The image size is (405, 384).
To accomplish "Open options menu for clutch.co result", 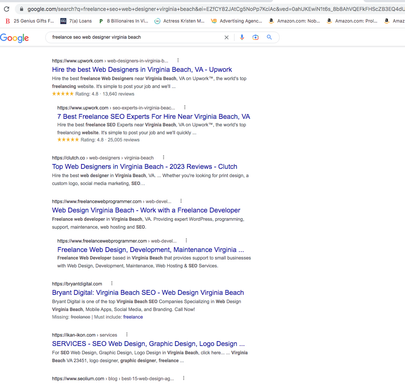I will point(163,157).
